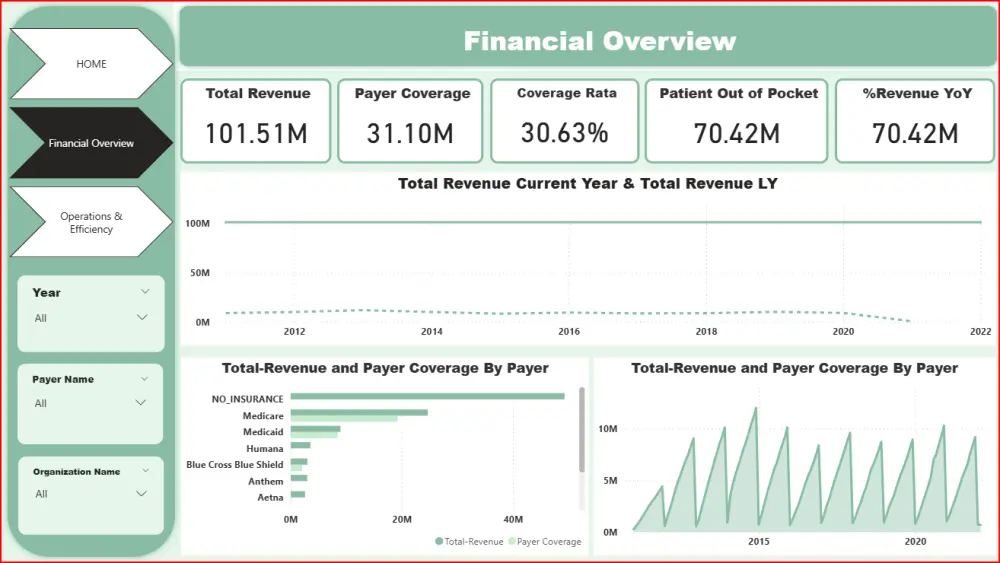The width and height of the screenshot is (1000, 563).
Task: Click the chevron beside the Organization Name header
Action: point(145,471)
